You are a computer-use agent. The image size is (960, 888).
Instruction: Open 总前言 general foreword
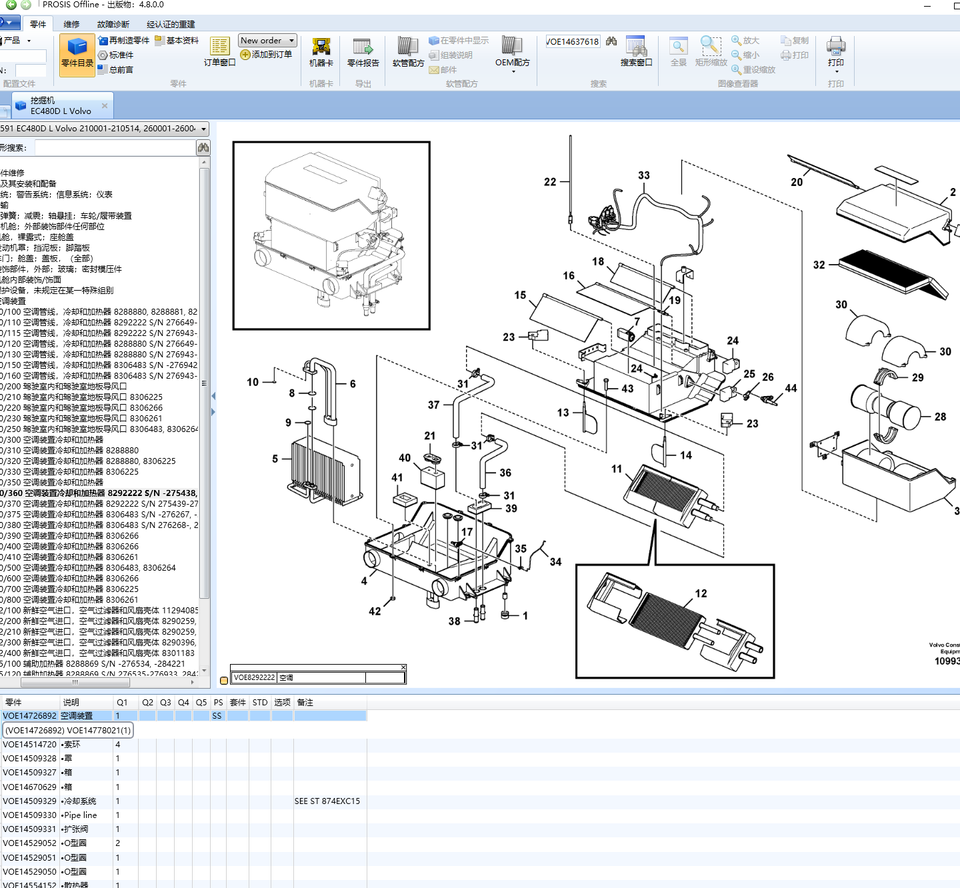[x=116, y=70]
